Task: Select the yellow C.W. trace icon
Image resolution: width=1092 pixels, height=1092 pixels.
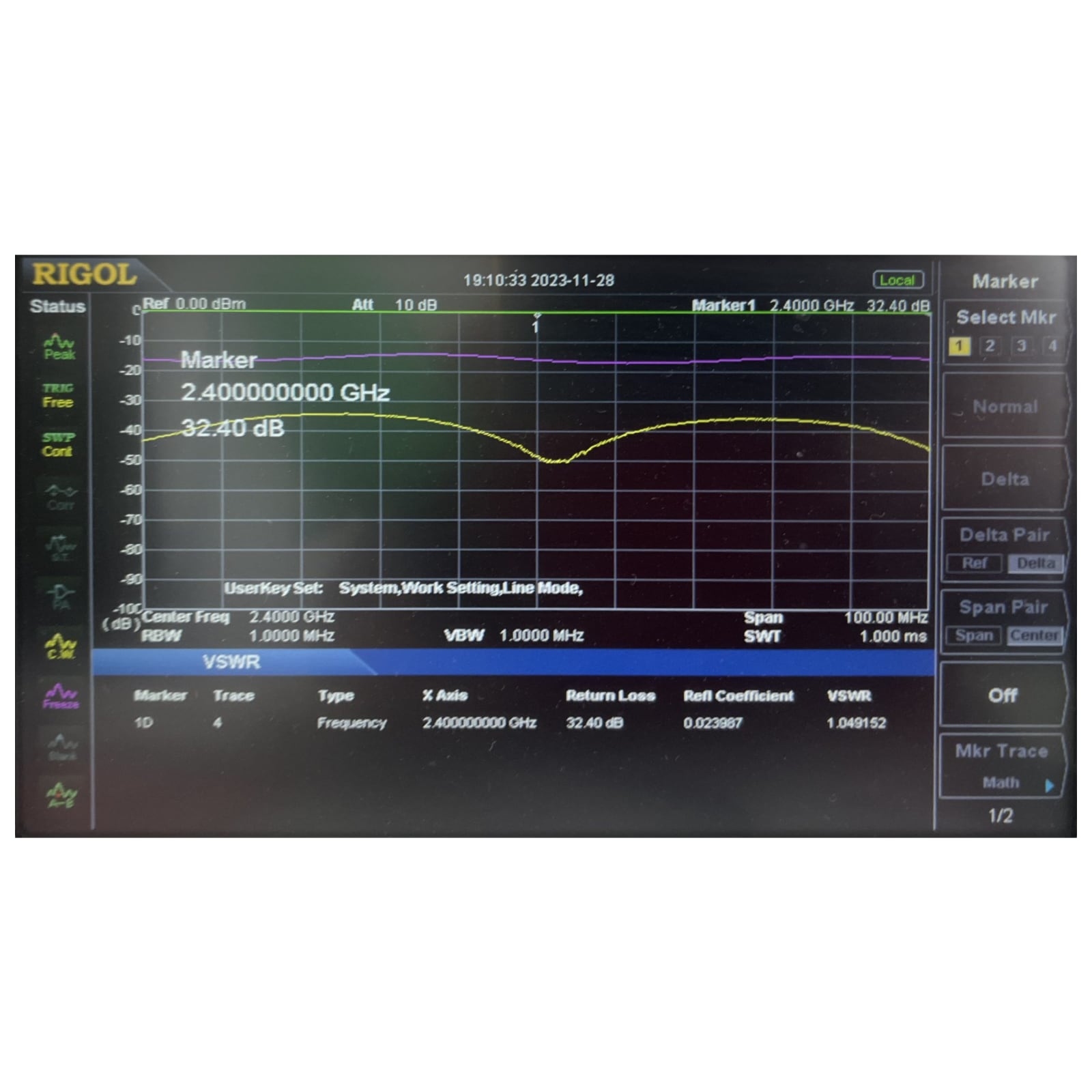Action: click(x=61, y=646)
